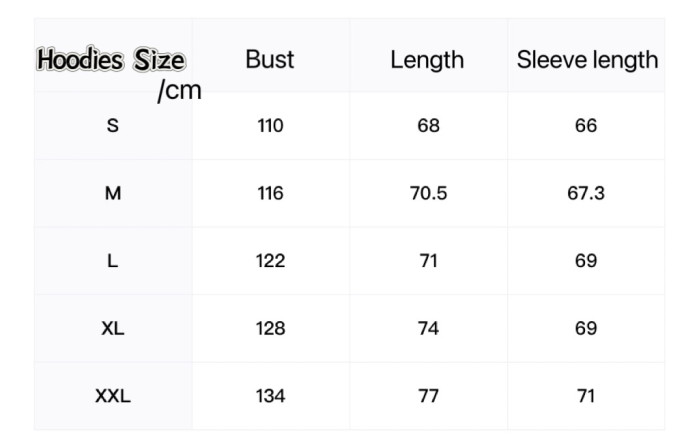The width and height of the screenshot is (699, 444).
Task: Click the Bust value 110 for size S
Action: point(270,126)
